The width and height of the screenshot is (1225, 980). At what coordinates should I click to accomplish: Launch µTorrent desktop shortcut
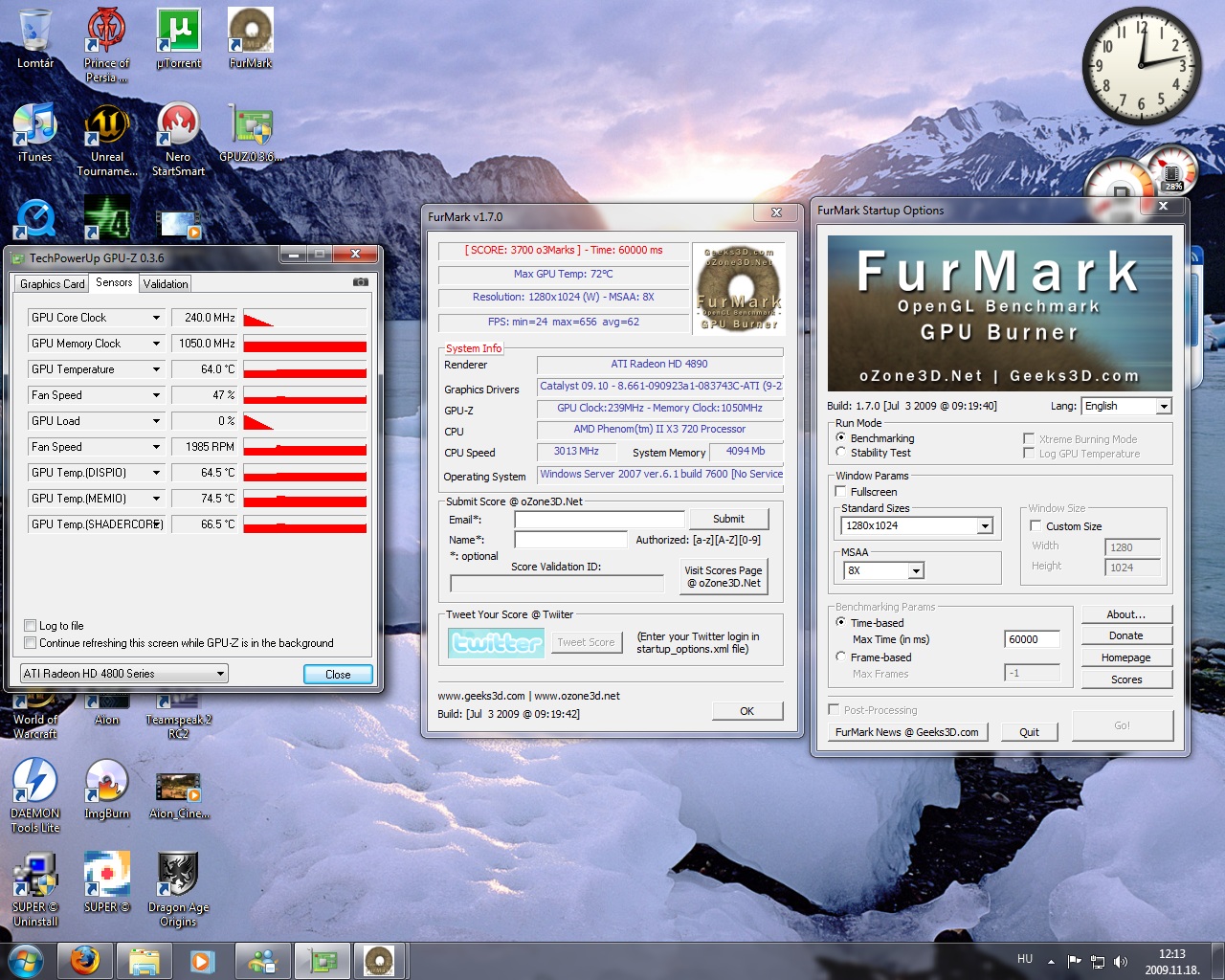point(179,38)
